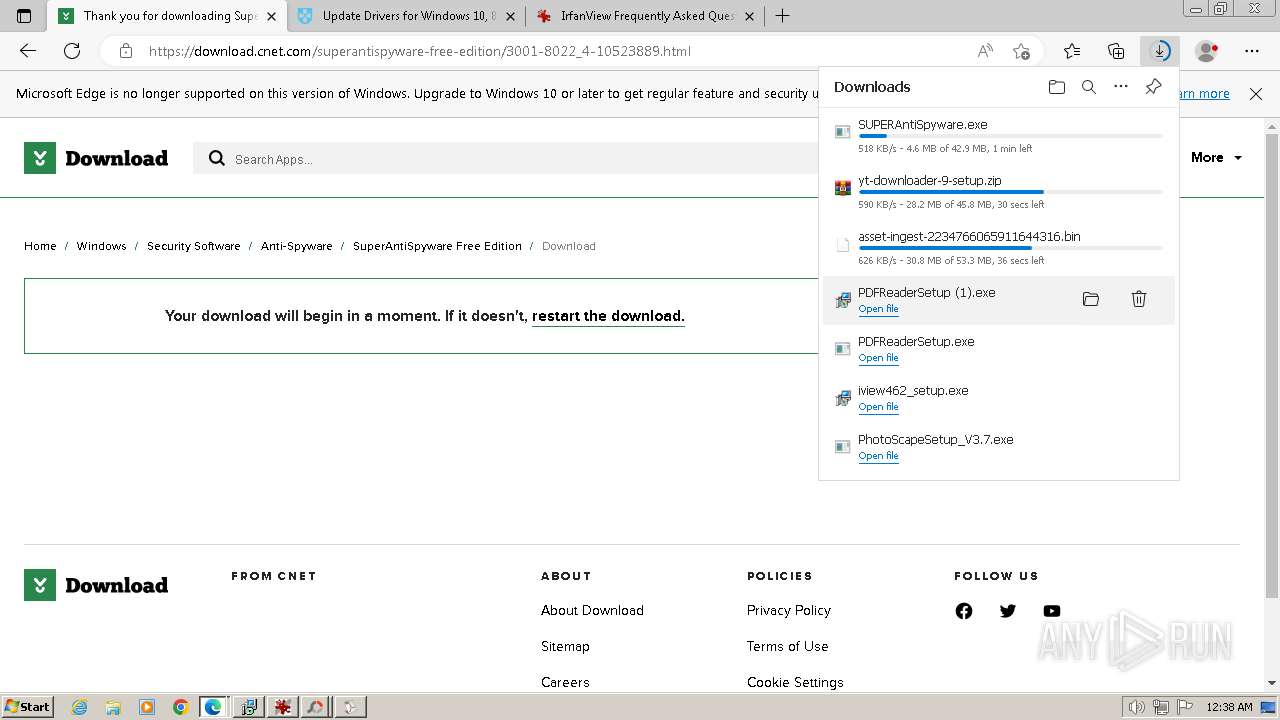This screenshot has height=720, width=1280.
Task: Open Security Software breadcrumb
Action: pos(194,246)
